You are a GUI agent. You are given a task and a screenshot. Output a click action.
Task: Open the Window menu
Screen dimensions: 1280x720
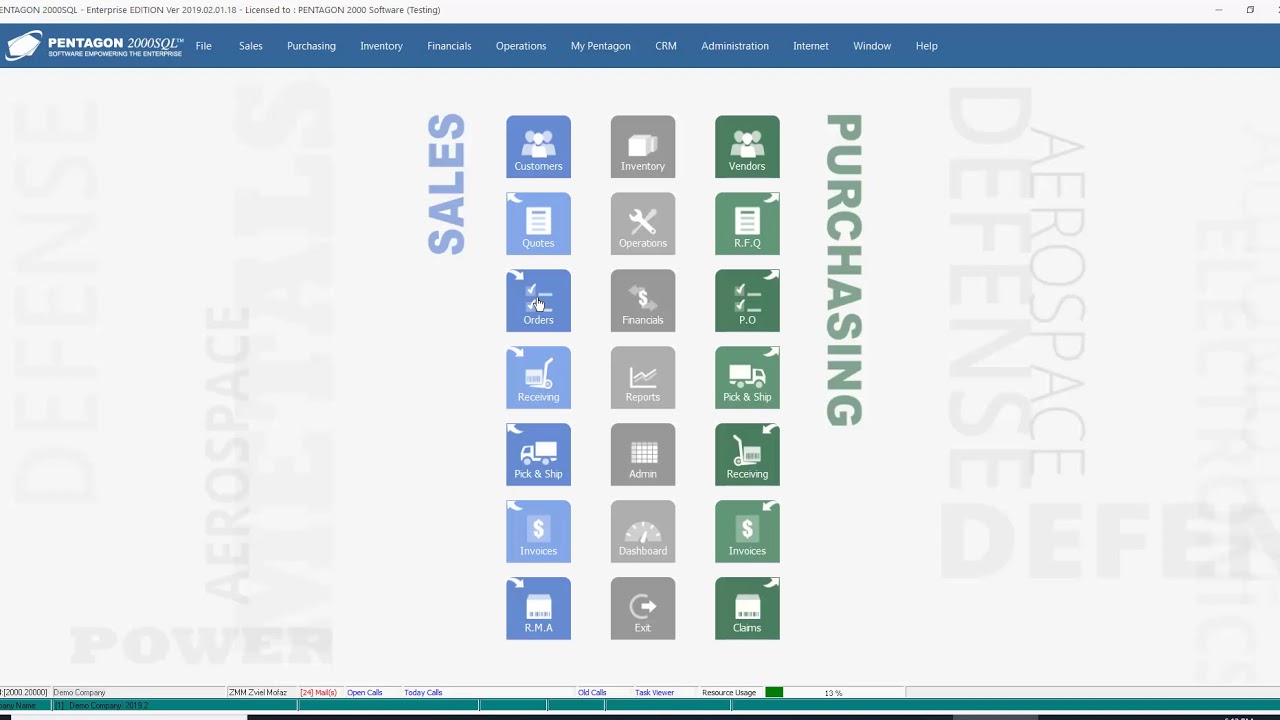pyautogui.click(x=872, y=46)
